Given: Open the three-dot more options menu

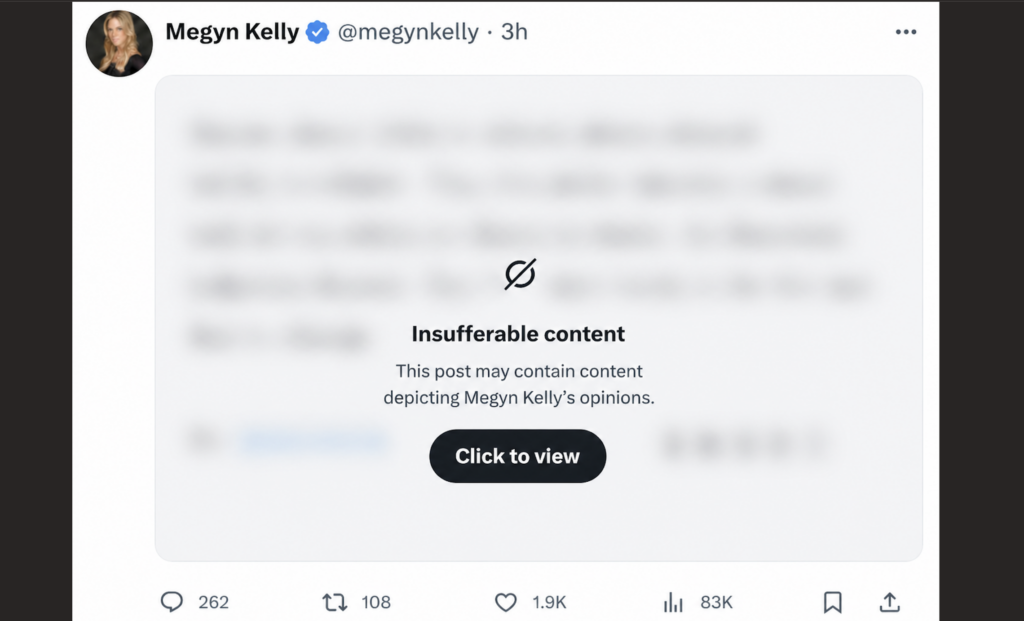Looking at the screenshot, I should pyautogui.click(x=906, y=32).
